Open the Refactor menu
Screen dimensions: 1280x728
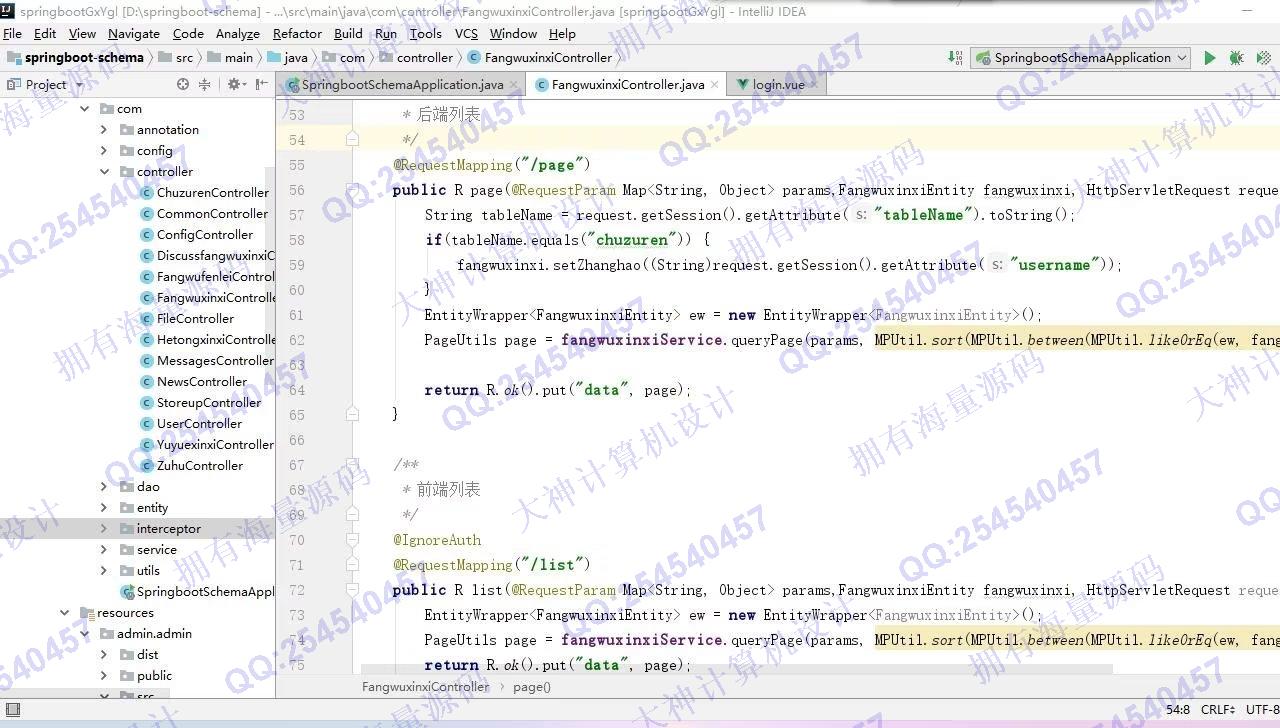coord(298,33)
